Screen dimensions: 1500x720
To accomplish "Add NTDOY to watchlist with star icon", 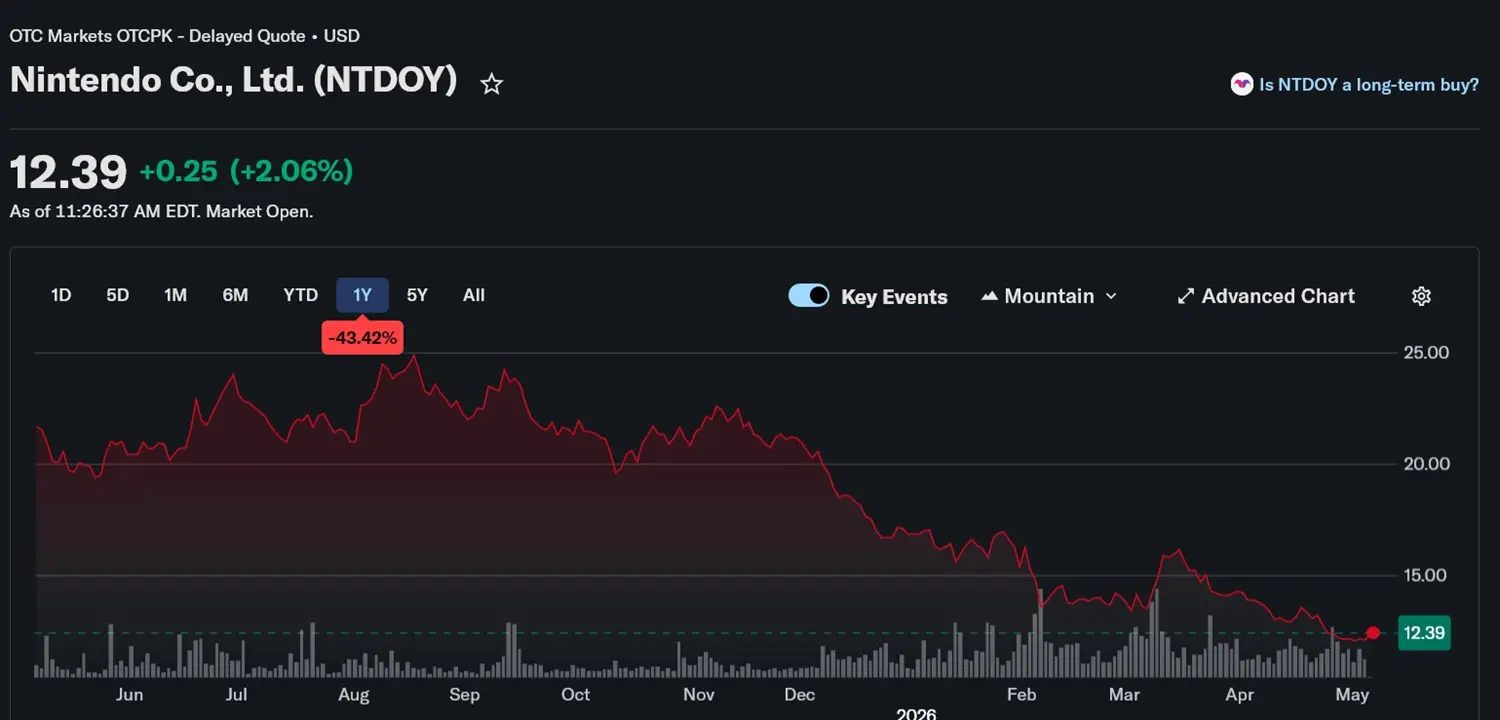I will point(491,84).
